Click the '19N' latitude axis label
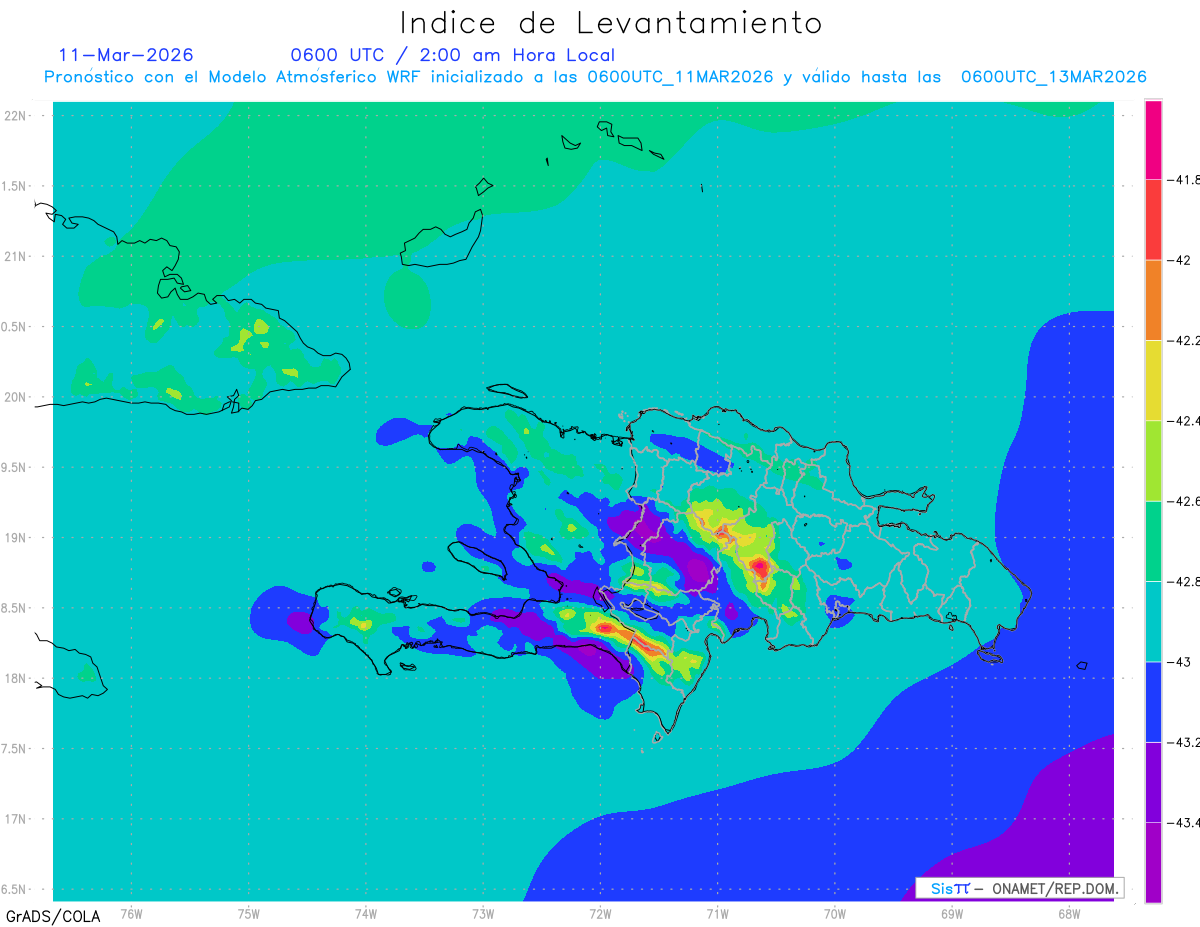1200x927 pixels. point(17,537)
